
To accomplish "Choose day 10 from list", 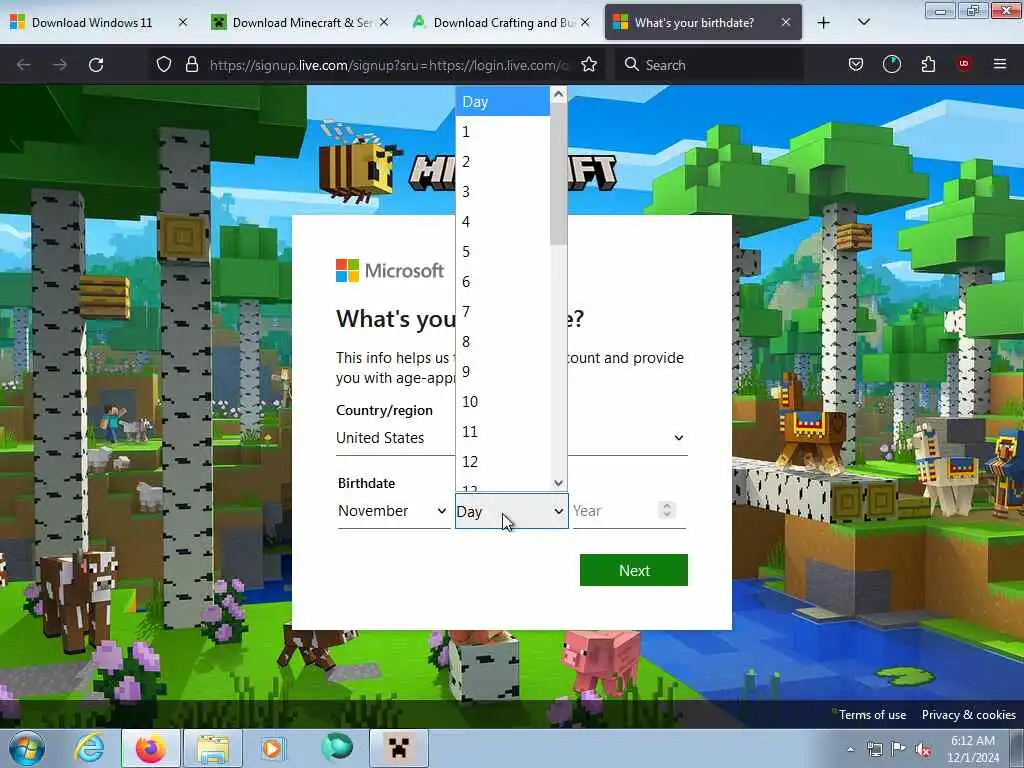I will [503, 402].
